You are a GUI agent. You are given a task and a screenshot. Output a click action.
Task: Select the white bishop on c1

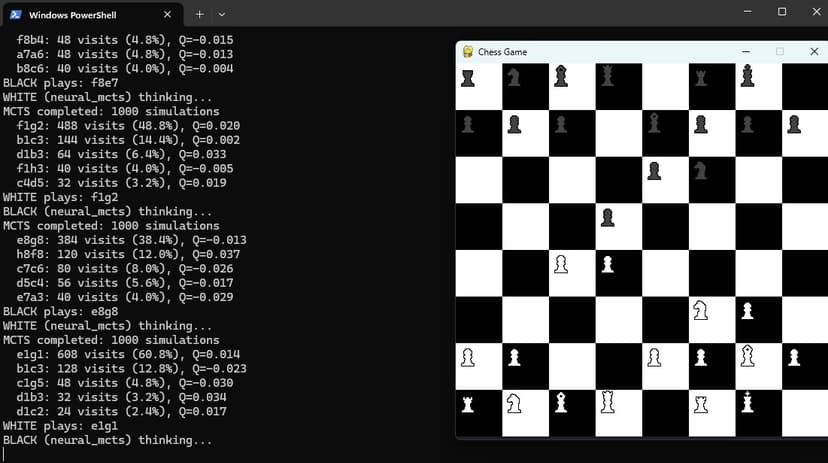click(x=561, y=402)
